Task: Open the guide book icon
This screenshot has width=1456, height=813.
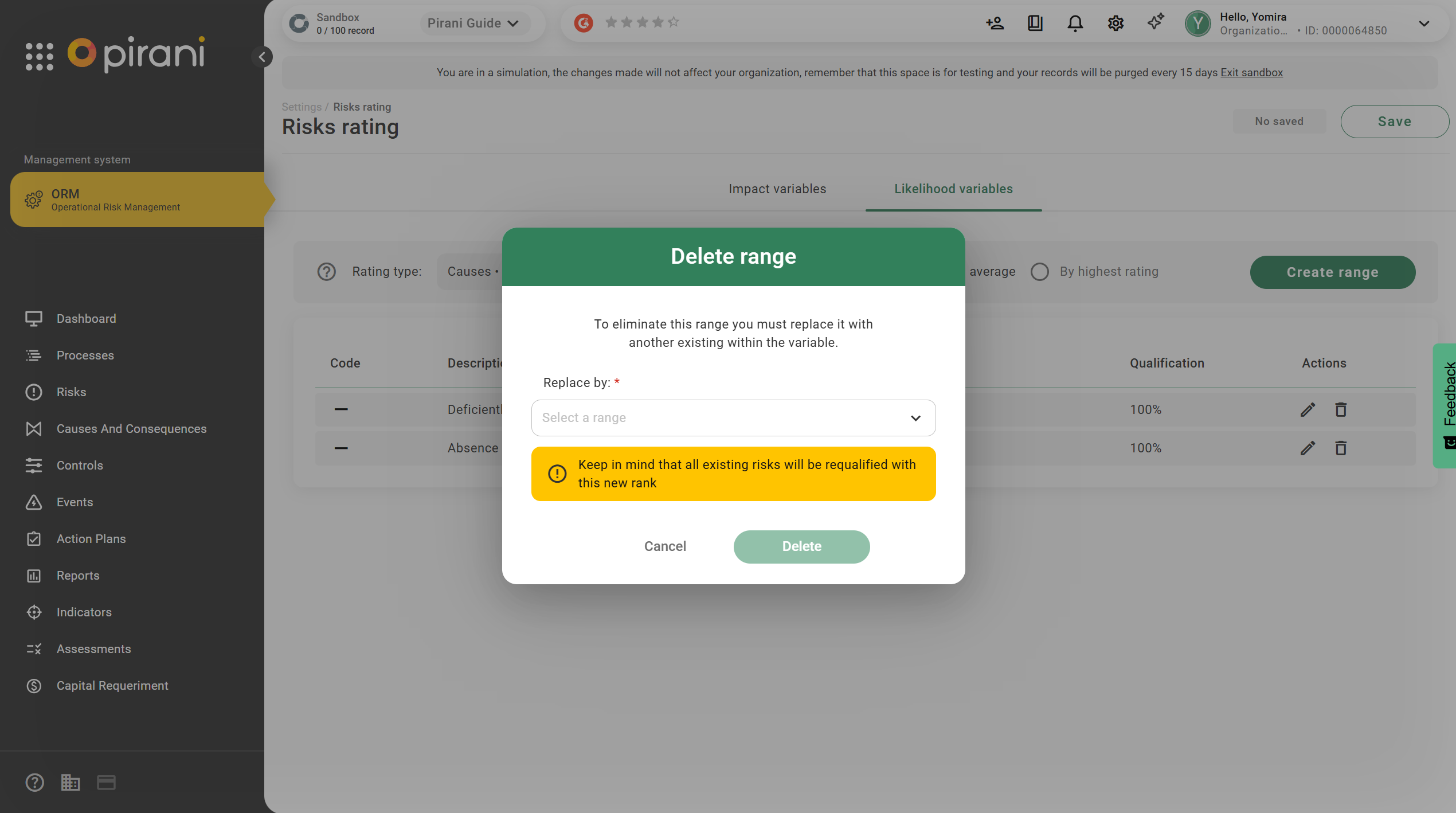Action: pos(1035,24)
